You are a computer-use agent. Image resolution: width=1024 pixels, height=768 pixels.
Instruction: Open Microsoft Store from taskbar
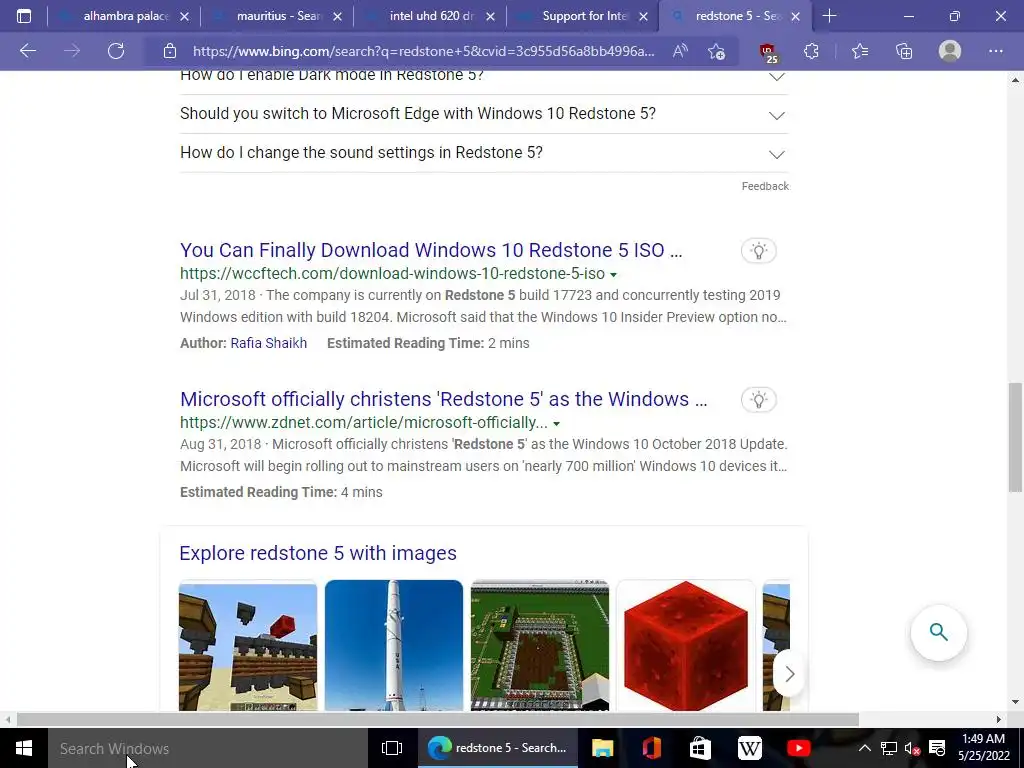pos(700,748)
